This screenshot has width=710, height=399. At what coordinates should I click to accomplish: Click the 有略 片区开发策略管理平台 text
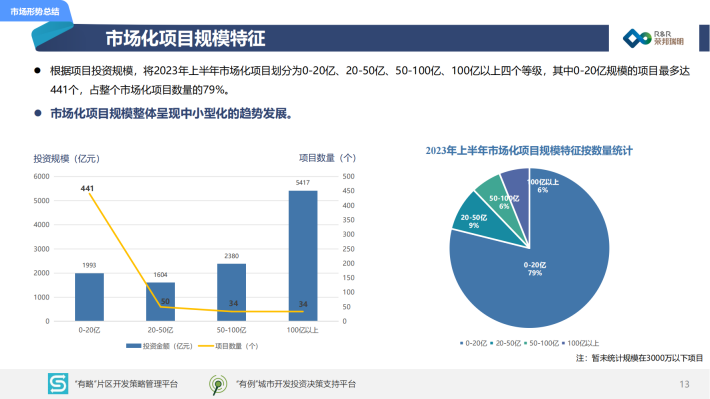[126, 384]
